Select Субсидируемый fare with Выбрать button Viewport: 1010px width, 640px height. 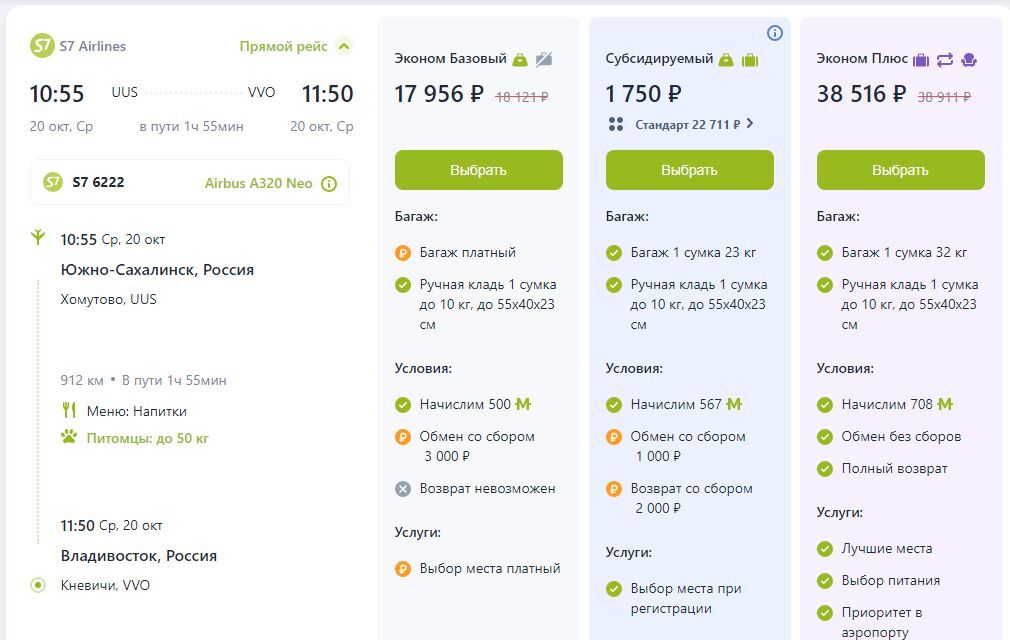(689, 170)
